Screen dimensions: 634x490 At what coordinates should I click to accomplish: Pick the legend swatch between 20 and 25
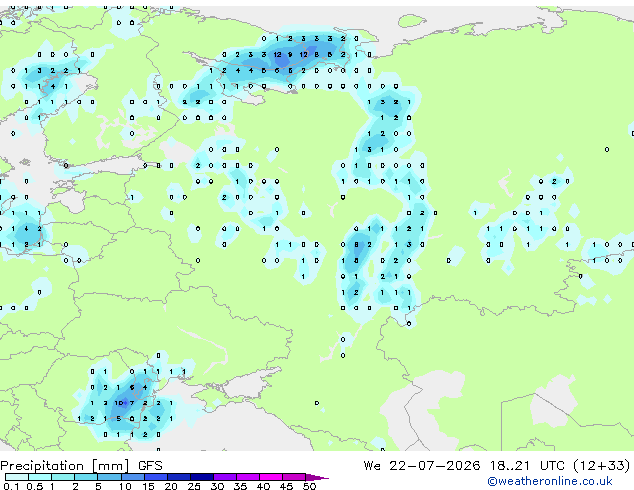tap(179, 477)
